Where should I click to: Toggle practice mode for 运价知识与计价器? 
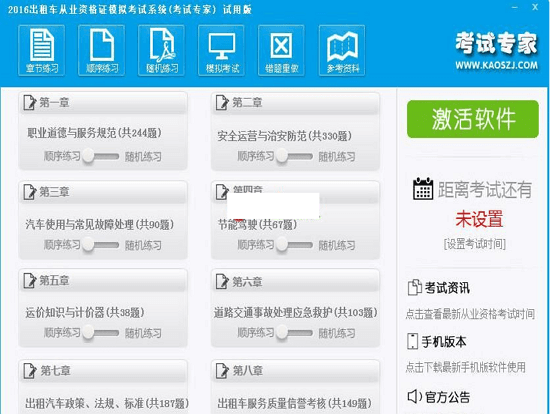click(x=100, y=332)
